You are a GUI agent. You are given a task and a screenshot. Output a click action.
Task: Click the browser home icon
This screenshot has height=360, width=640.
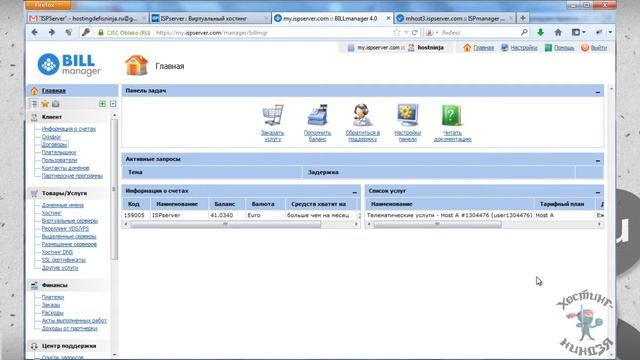pyautogui.click(x=558, y=32)
